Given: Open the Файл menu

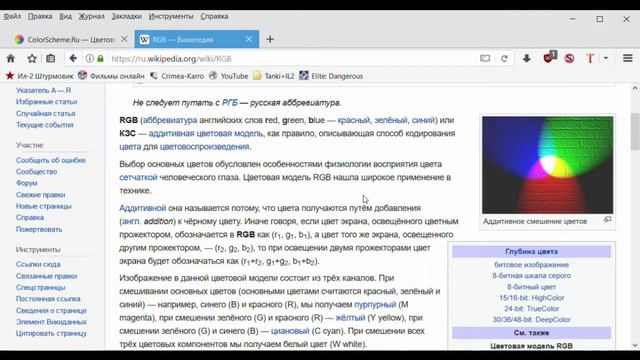Looking at the screenshot, I should click(x=12, y=16).
